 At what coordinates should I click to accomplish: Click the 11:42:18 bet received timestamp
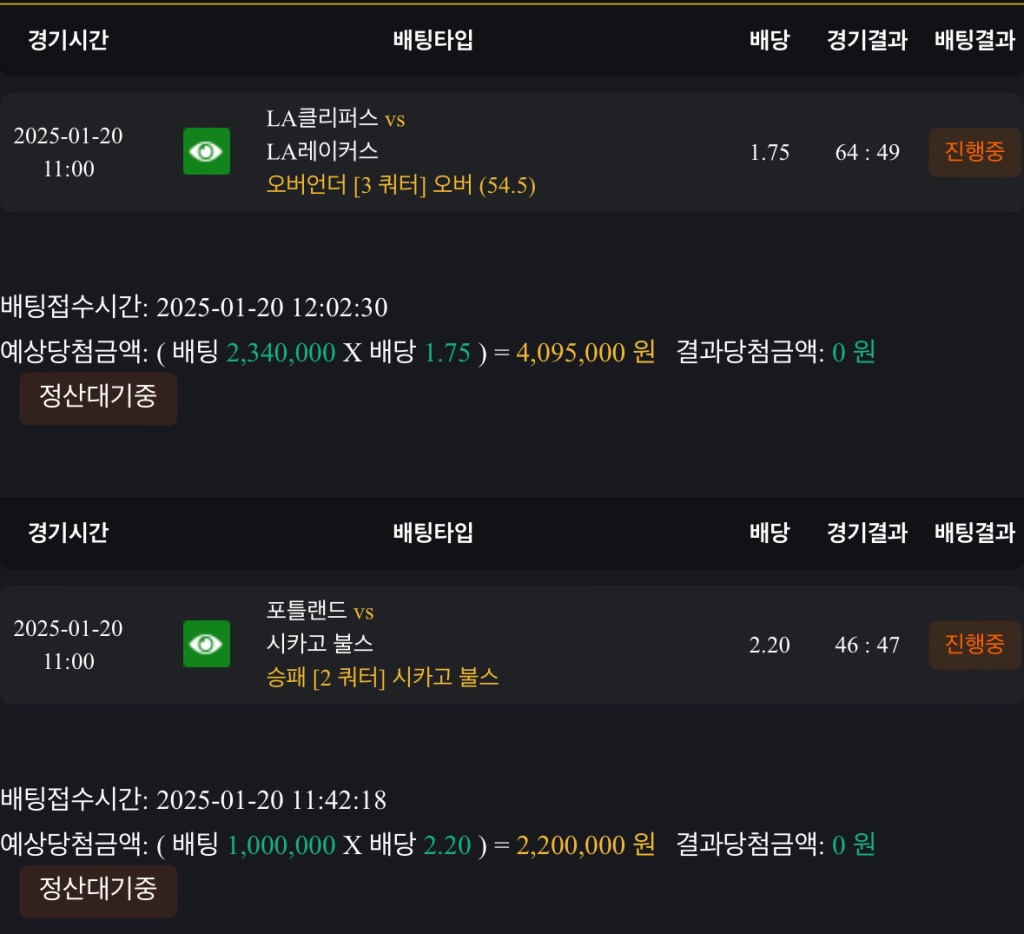point(338,800)
